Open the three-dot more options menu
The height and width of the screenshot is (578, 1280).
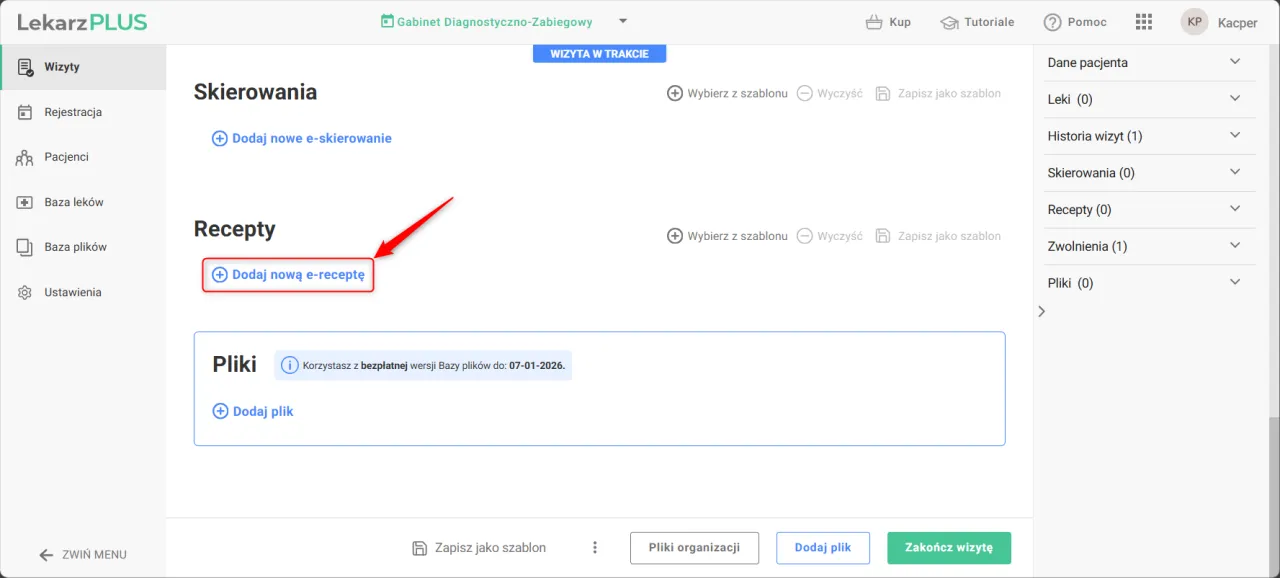[595, 548]
